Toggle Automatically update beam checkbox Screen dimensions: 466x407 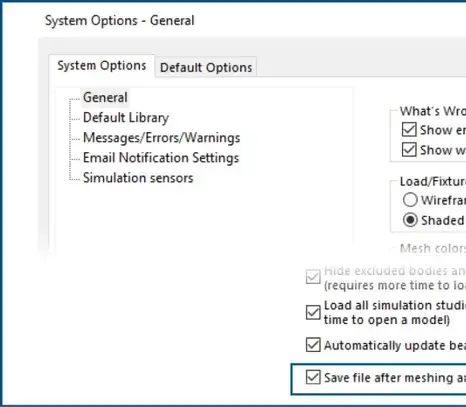click(x=313, y=345)
